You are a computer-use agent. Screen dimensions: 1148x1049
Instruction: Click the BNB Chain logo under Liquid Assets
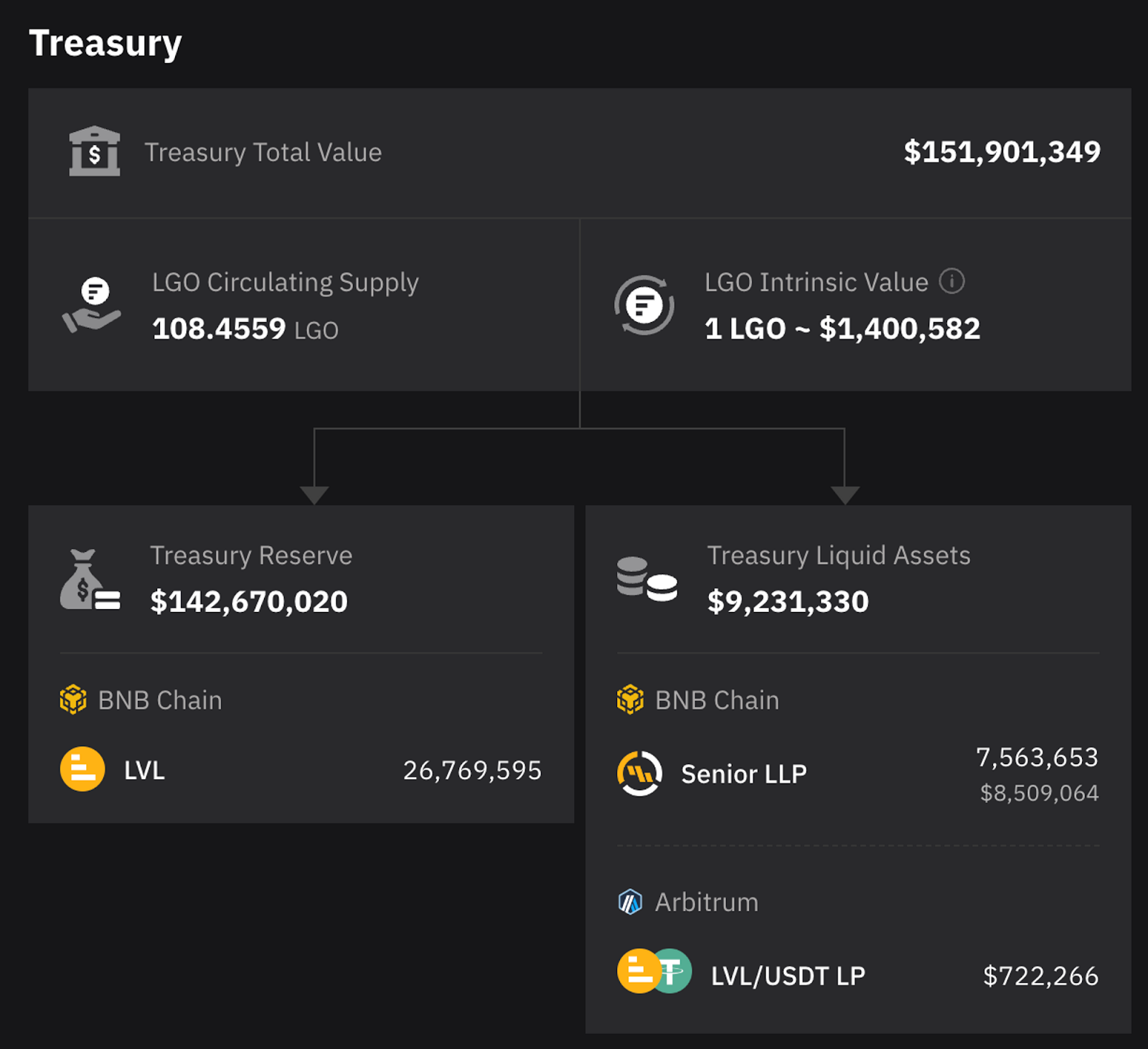click(630, 700)
